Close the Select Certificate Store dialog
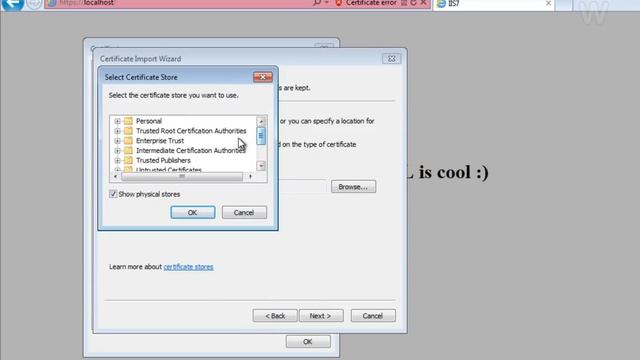640x360 pixels. (262, 77)
